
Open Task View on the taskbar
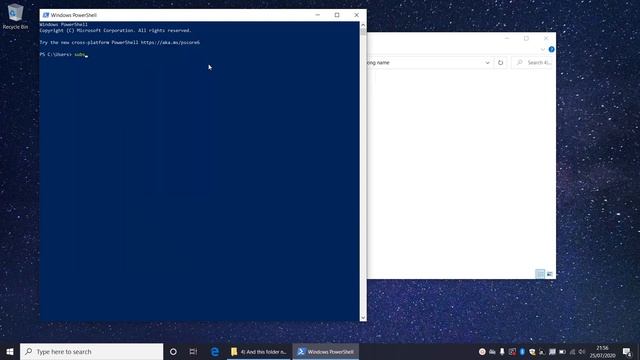click(193, 351)
